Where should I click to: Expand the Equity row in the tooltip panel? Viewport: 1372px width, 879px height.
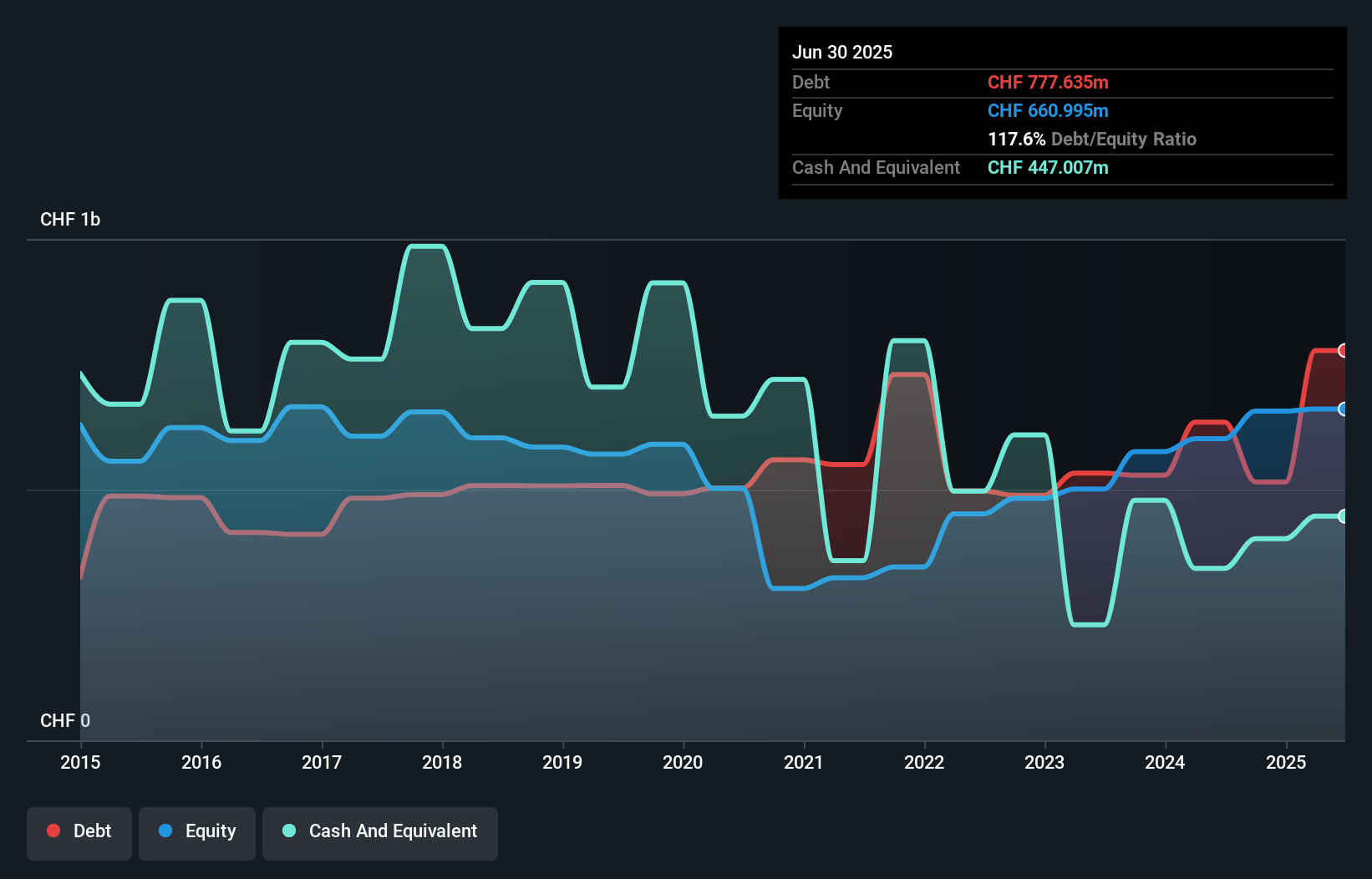(x=816, y=110)
